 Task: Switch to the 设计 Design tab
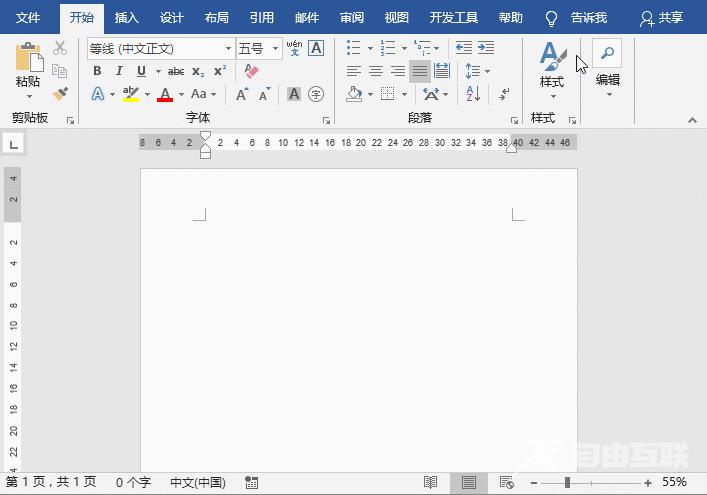coord(172,18)
